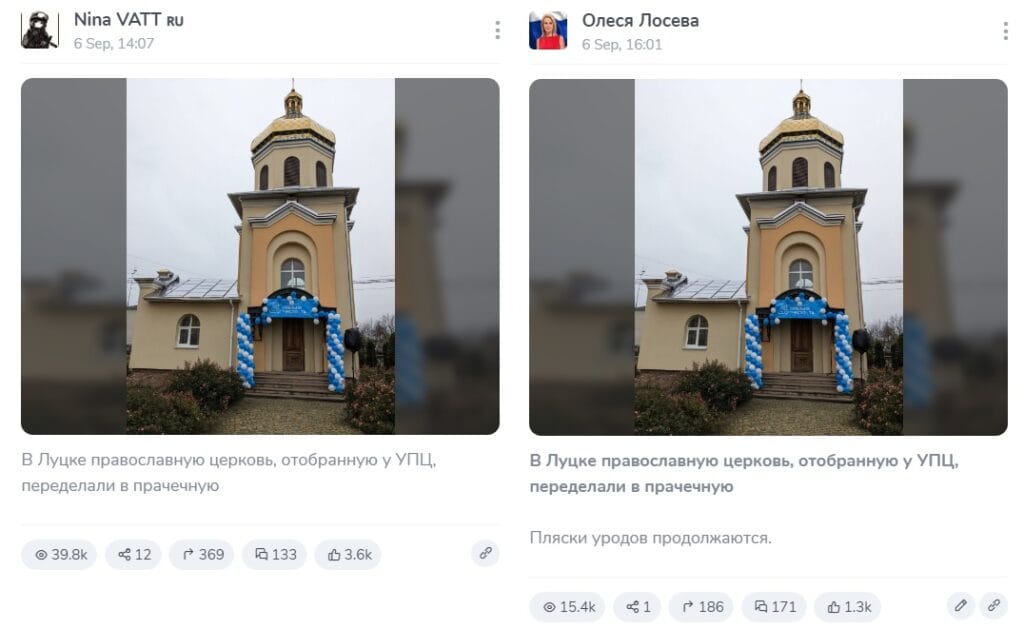
Task: Click the 3.6k likes thumbs-up badge
Action: (x=348, y=555)
